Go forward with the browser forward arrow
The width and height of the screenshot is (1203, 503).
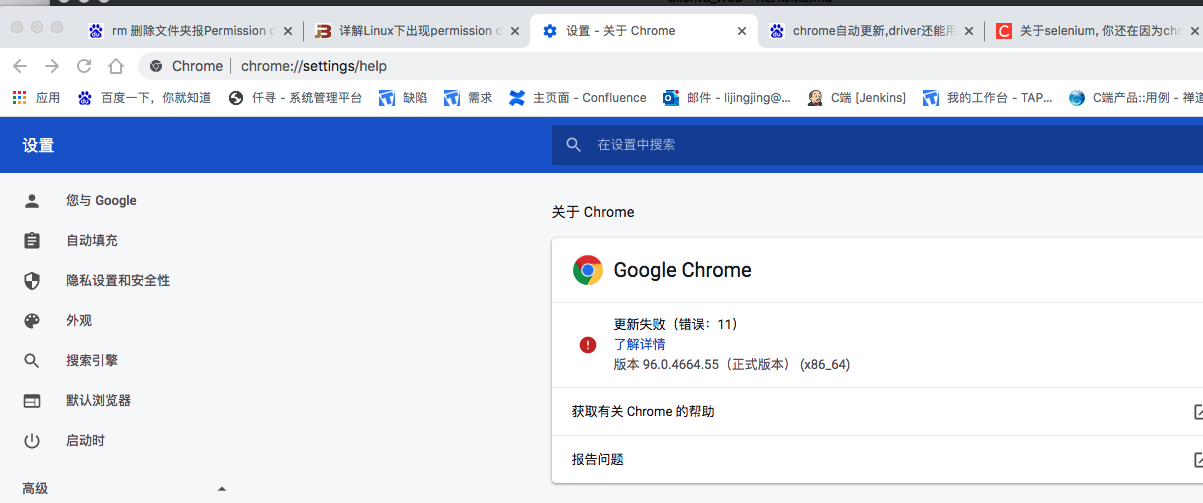coord(52,66)
